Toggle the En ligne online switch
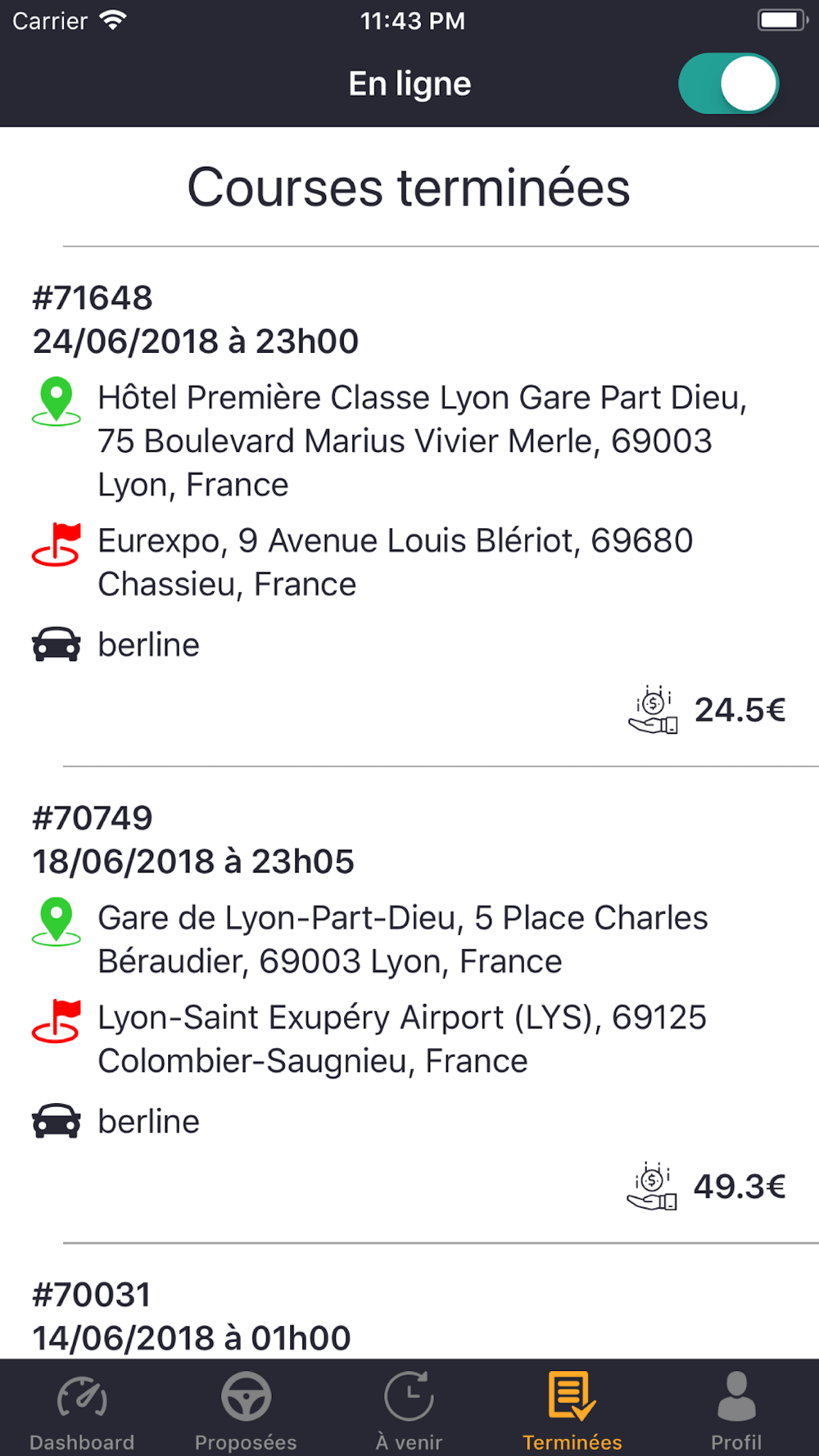 tap(728, 84)
